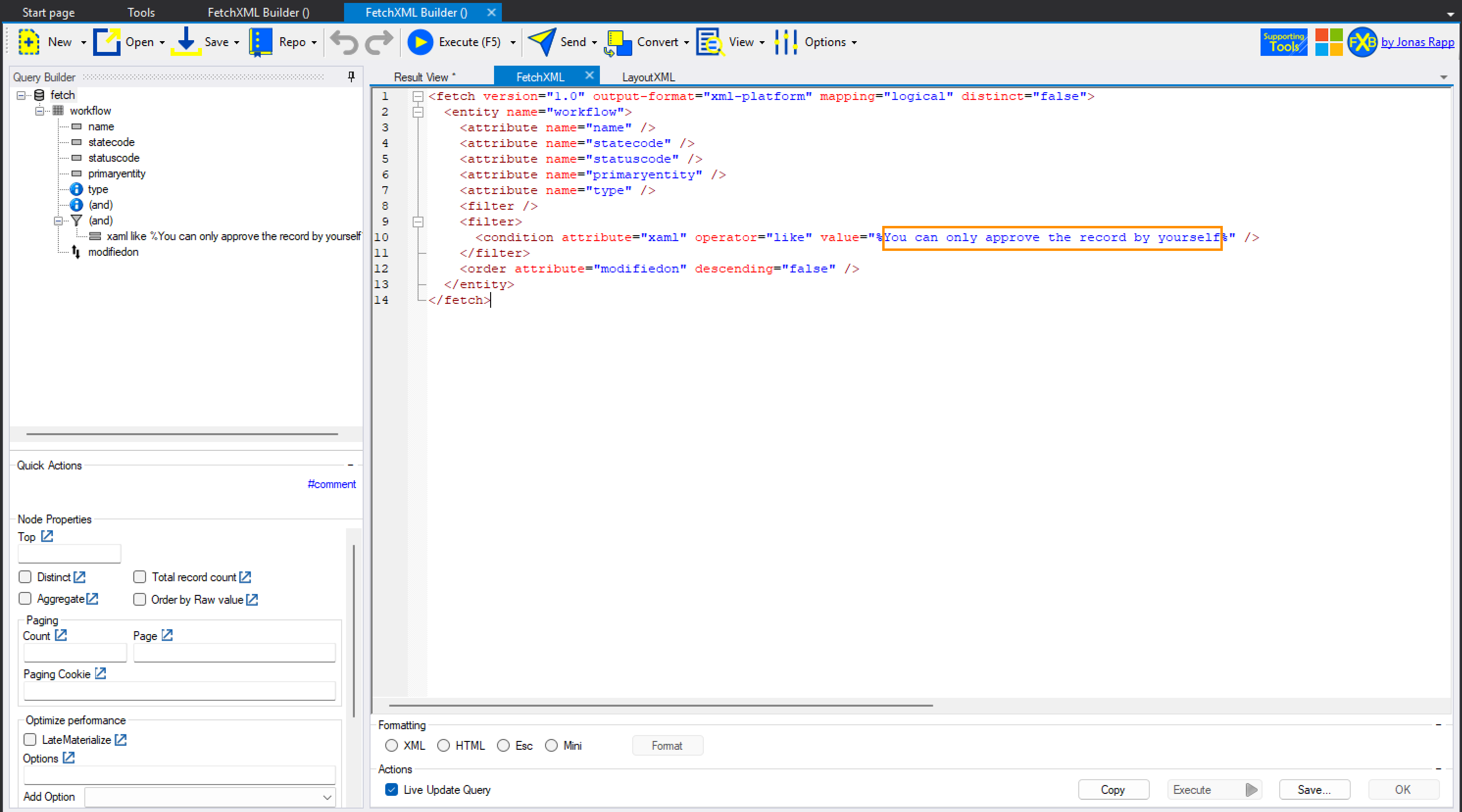Select the HTML formatting radio button

click(x=443, y=745)
